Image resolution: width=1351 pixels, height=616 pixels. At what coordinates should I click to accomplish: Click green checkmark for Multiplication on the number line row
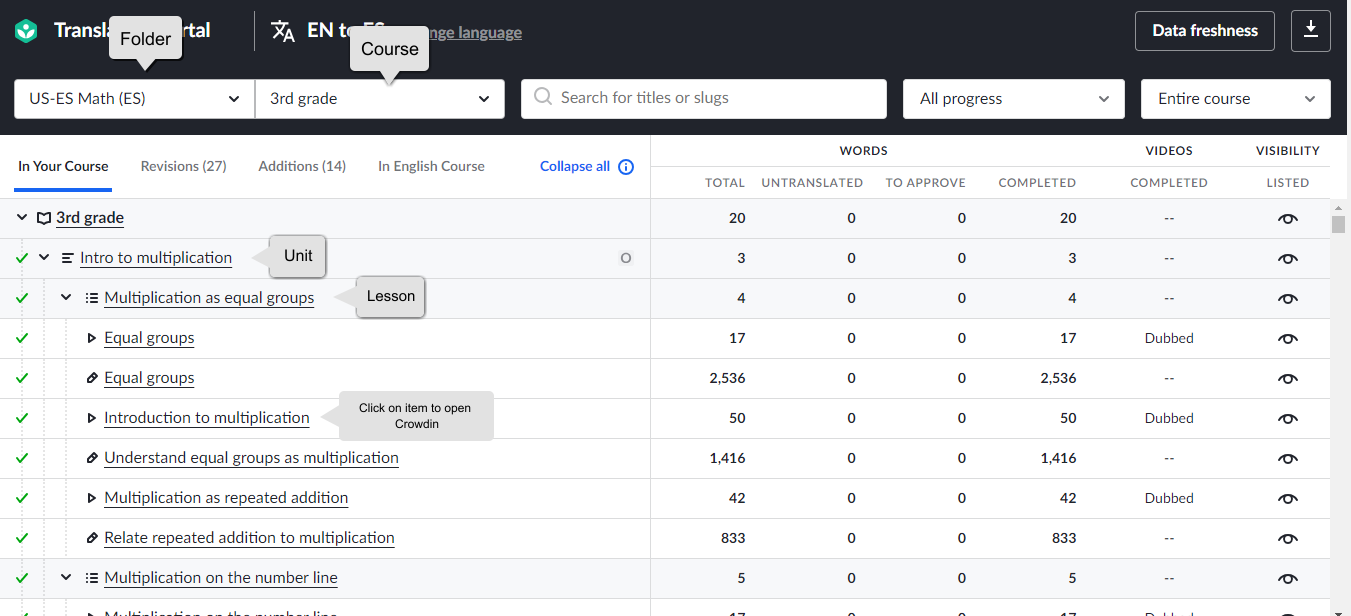pyautogui.click(x=22, y=578)
